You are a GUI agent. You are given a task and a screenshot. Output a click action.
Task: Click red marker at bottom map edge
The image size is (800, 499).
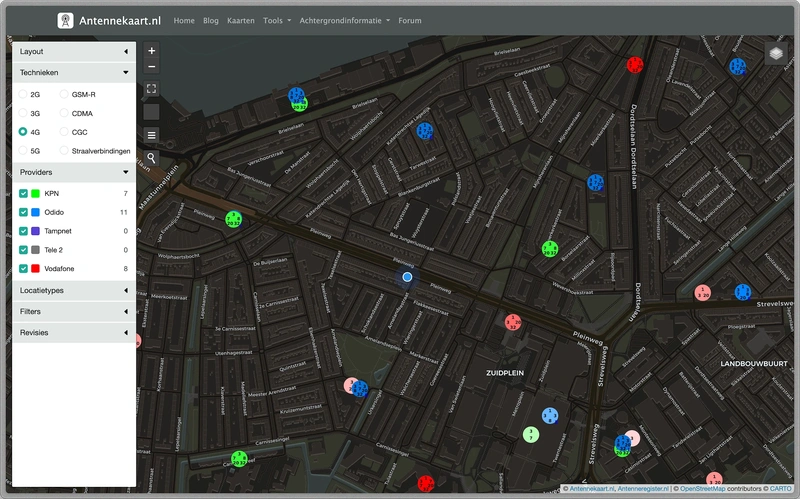(426, 483)
